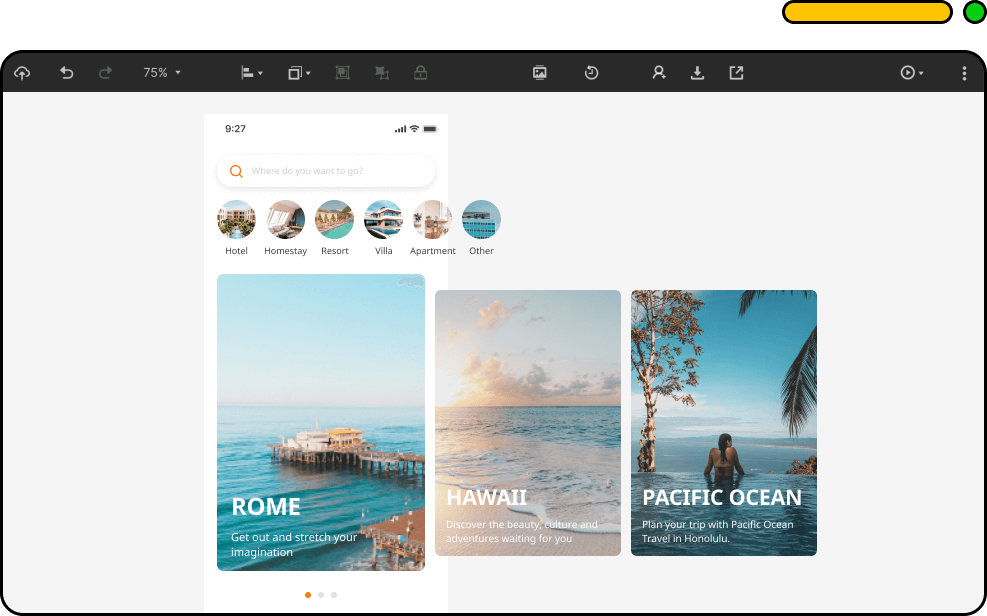The width and height of the screenshot is (987, 616).
Task: Click the HAWAII destination card
Action: click(527, 422)
